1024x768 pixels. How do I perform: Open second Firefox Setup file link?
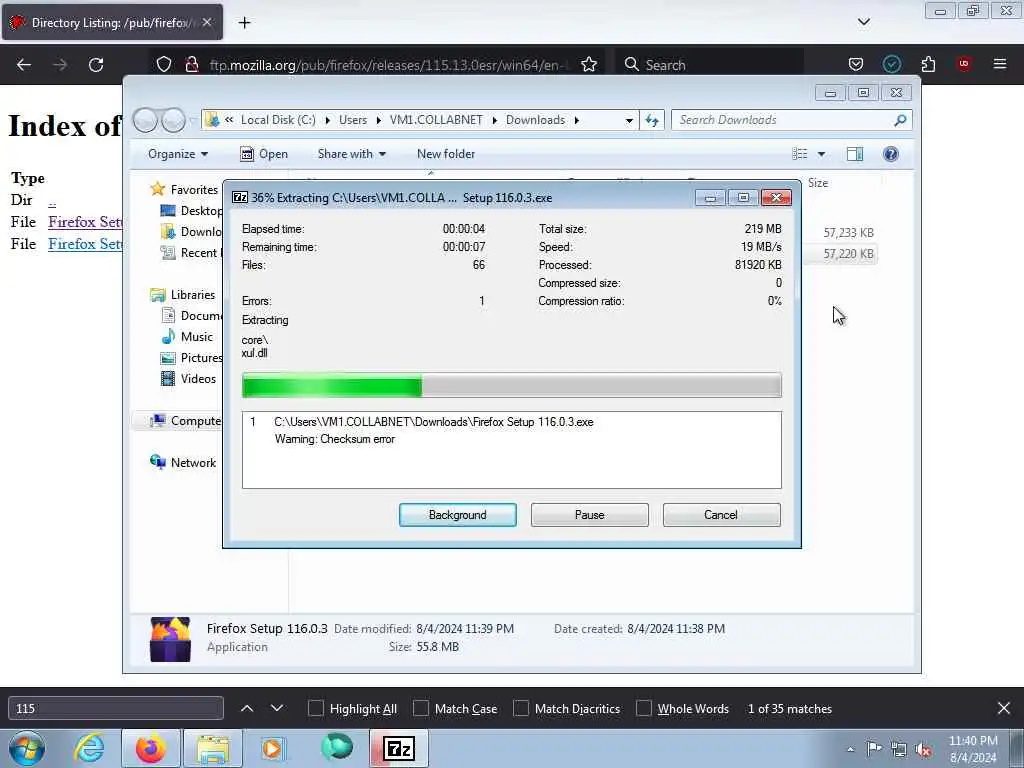[x=85, y=244]
